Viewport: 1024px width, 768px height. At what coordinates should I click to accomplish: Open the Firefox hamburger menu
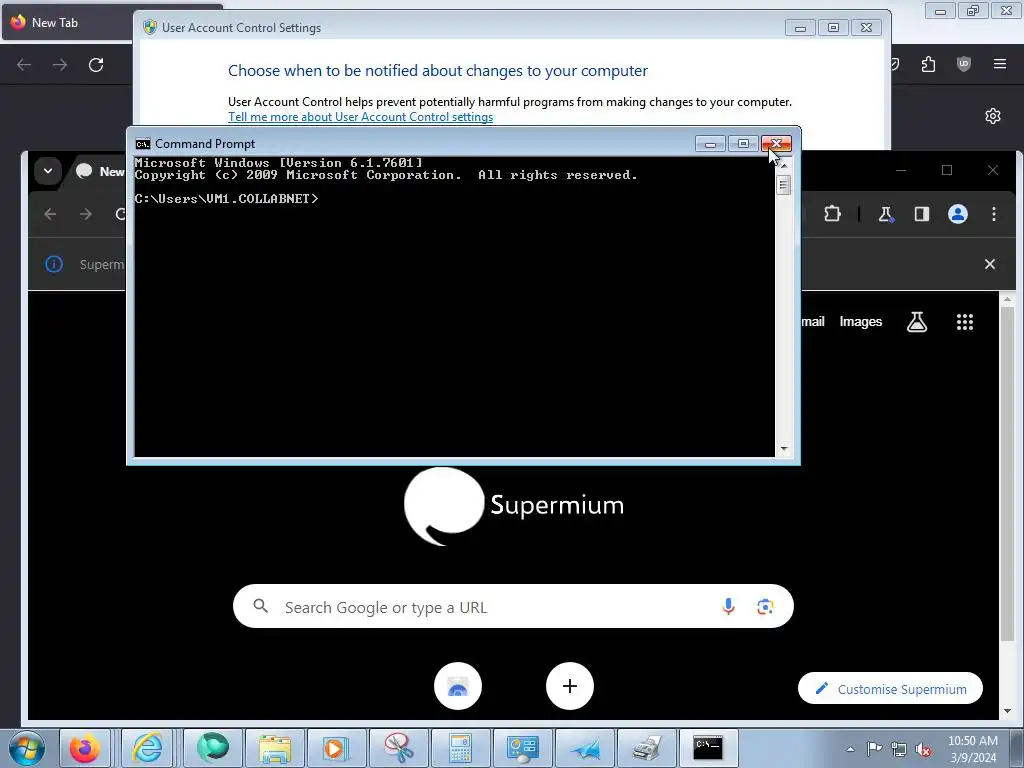[x=1000, y=64]
